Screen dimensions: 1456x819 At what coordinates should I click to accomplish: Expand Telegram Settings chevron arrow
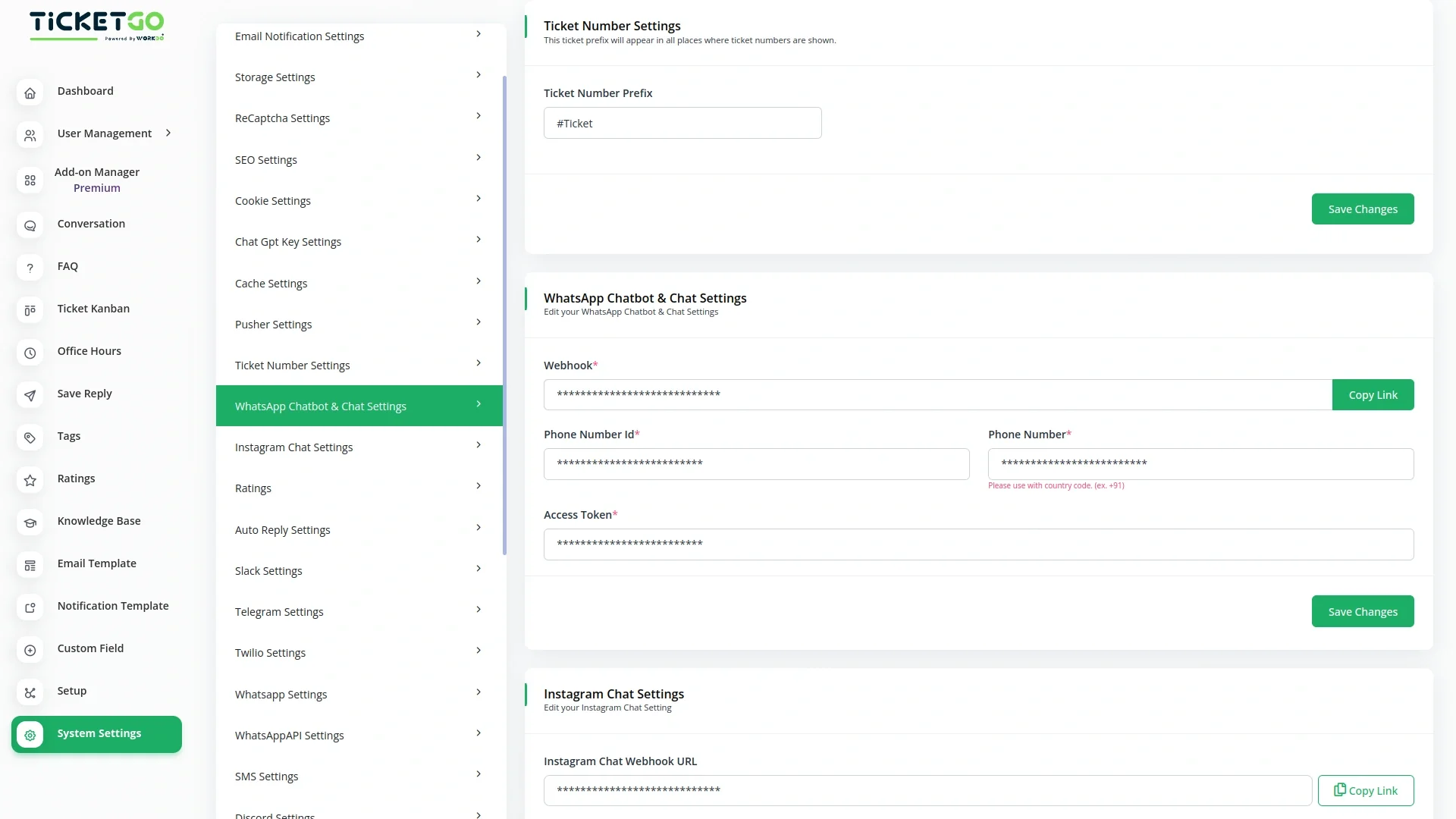pyautogui.click(x=478, y=610)
